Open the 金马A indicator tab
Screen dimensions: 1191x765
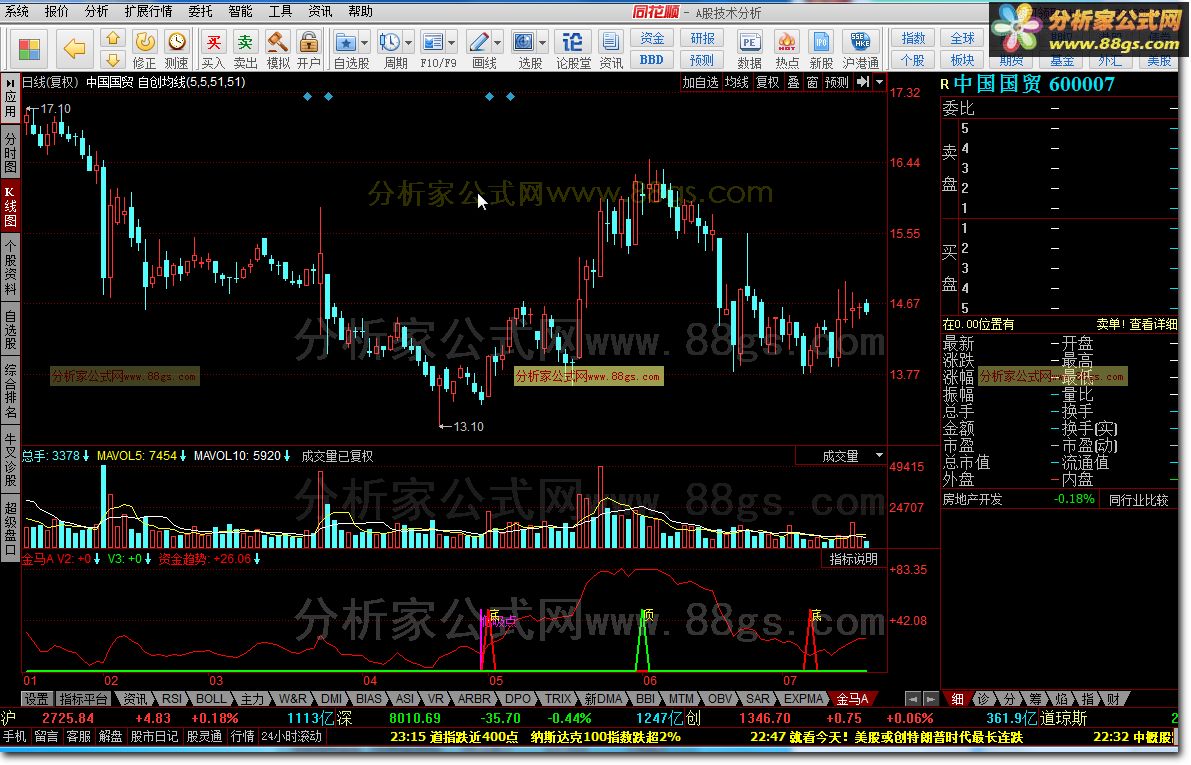(852, 698)
